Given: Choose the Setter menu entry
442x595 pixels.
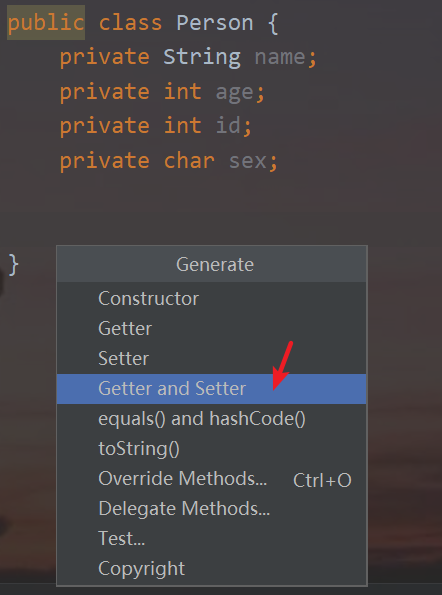Looking at the screenshot, I should pos(211,359).
